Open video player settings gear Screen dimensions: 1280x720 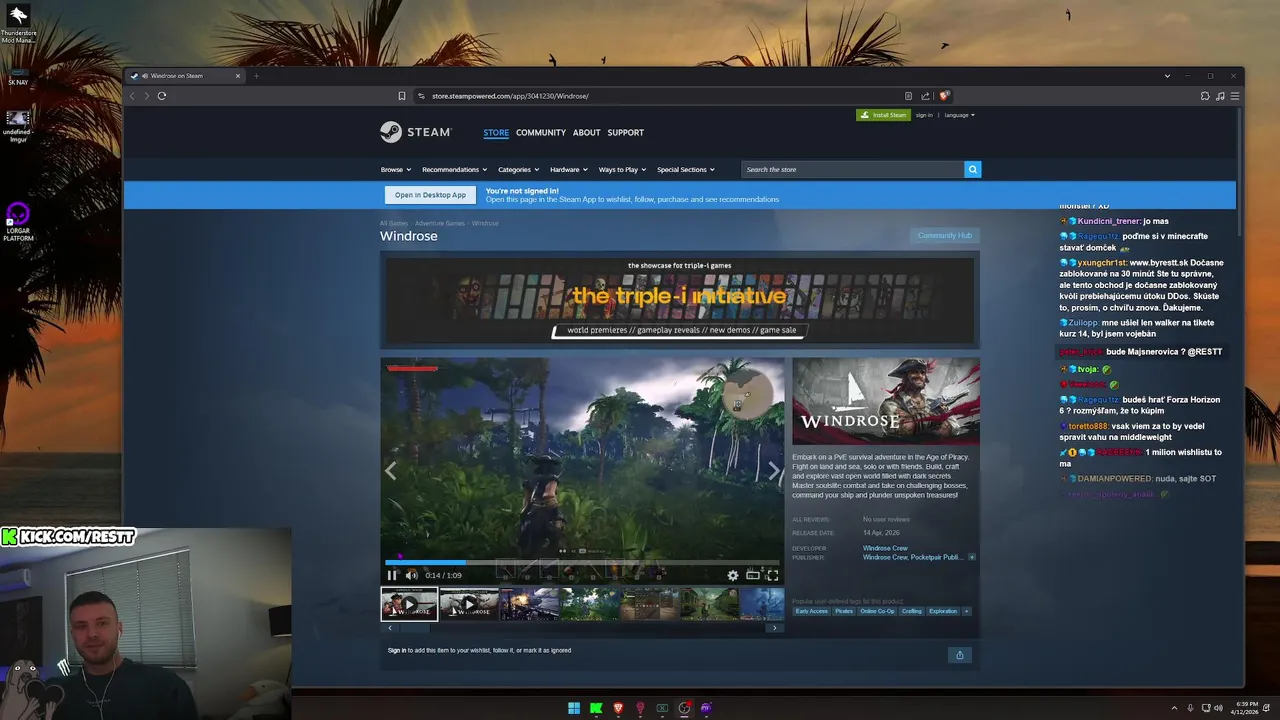pyautogui.click(x=733, y=575)
